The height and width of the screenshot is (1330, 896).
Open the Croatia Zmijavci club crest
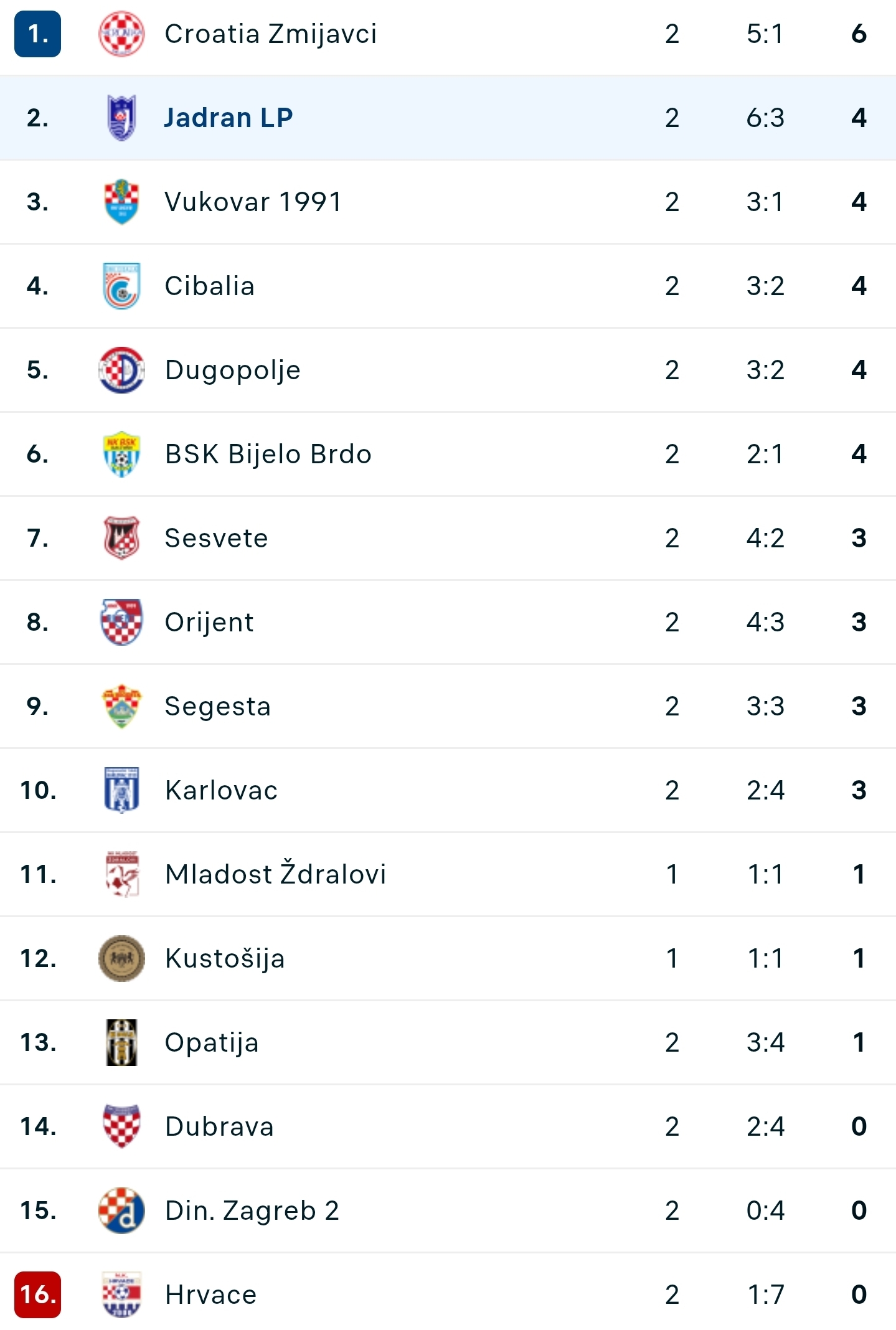click(121, 34)
